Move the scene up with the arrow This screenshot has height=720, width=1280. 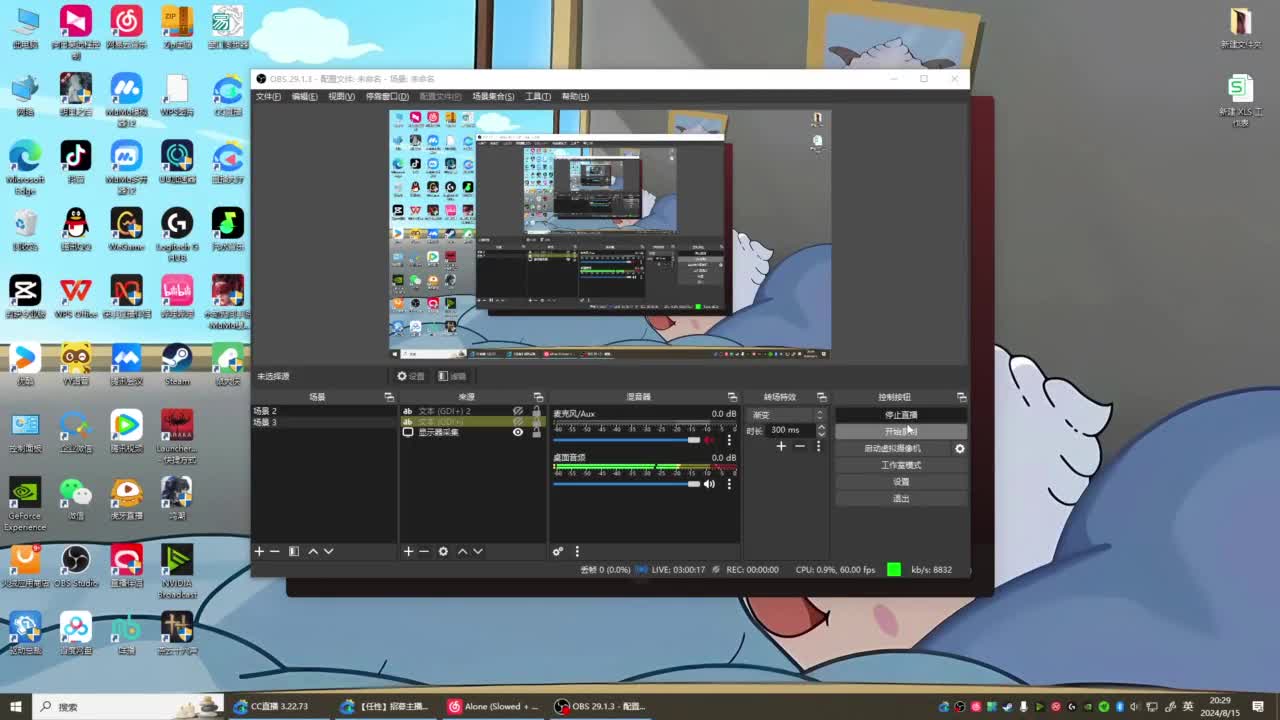pyautogui.click(x=313, y=551)
